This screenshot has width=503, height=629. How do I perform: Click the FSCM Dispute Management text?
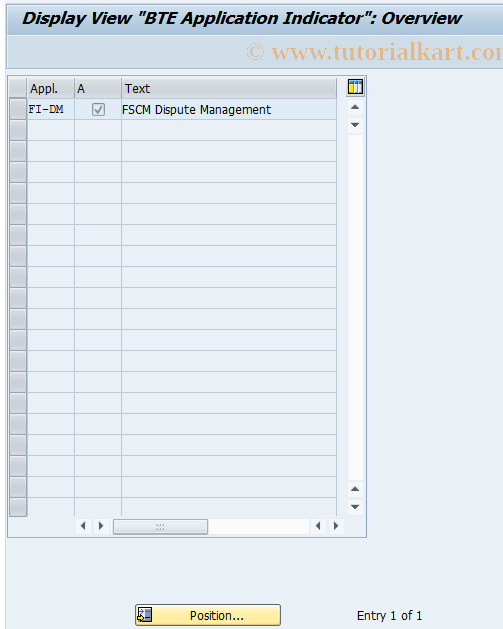(197, 110)
